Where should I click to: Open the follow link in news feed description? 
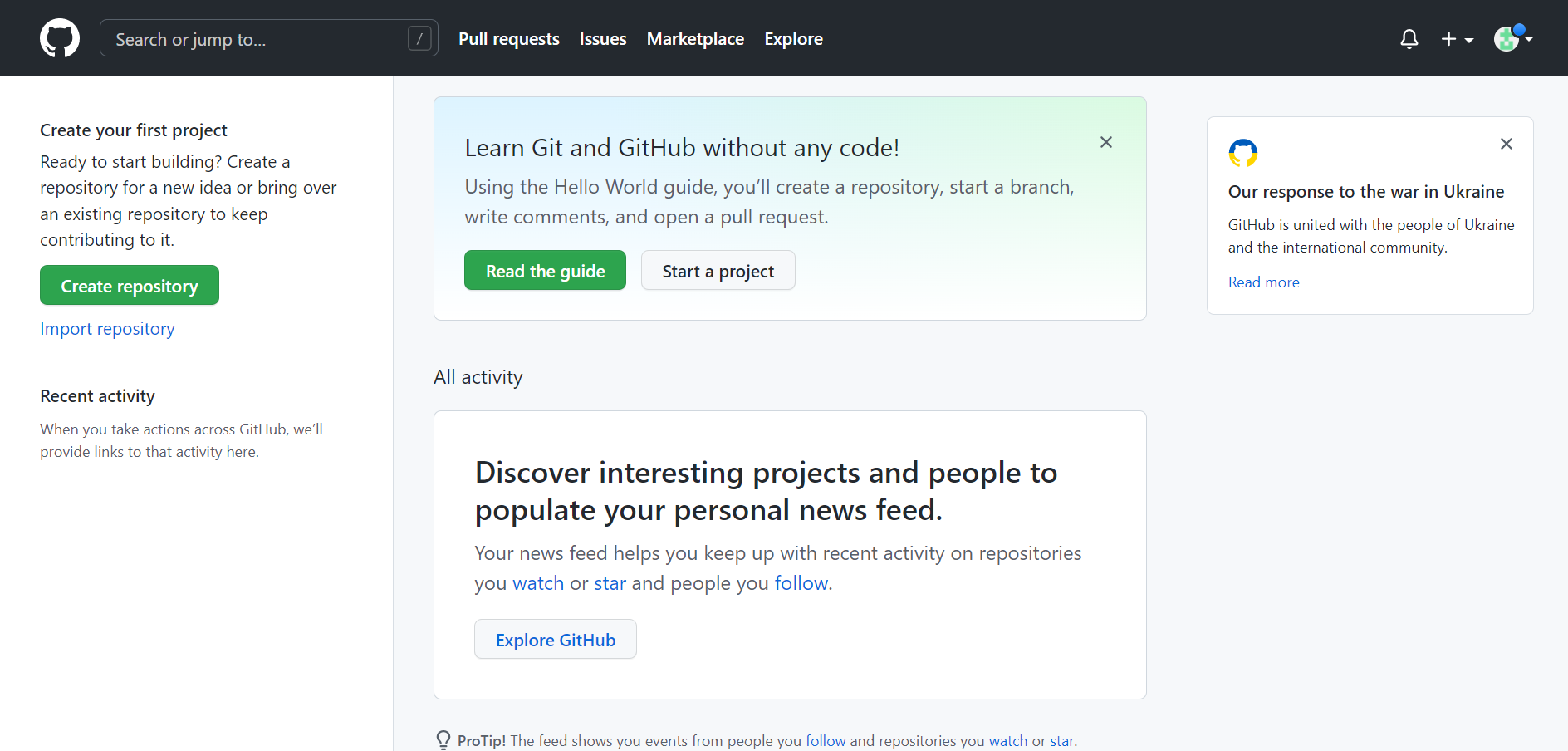click(x=801, y=583)
